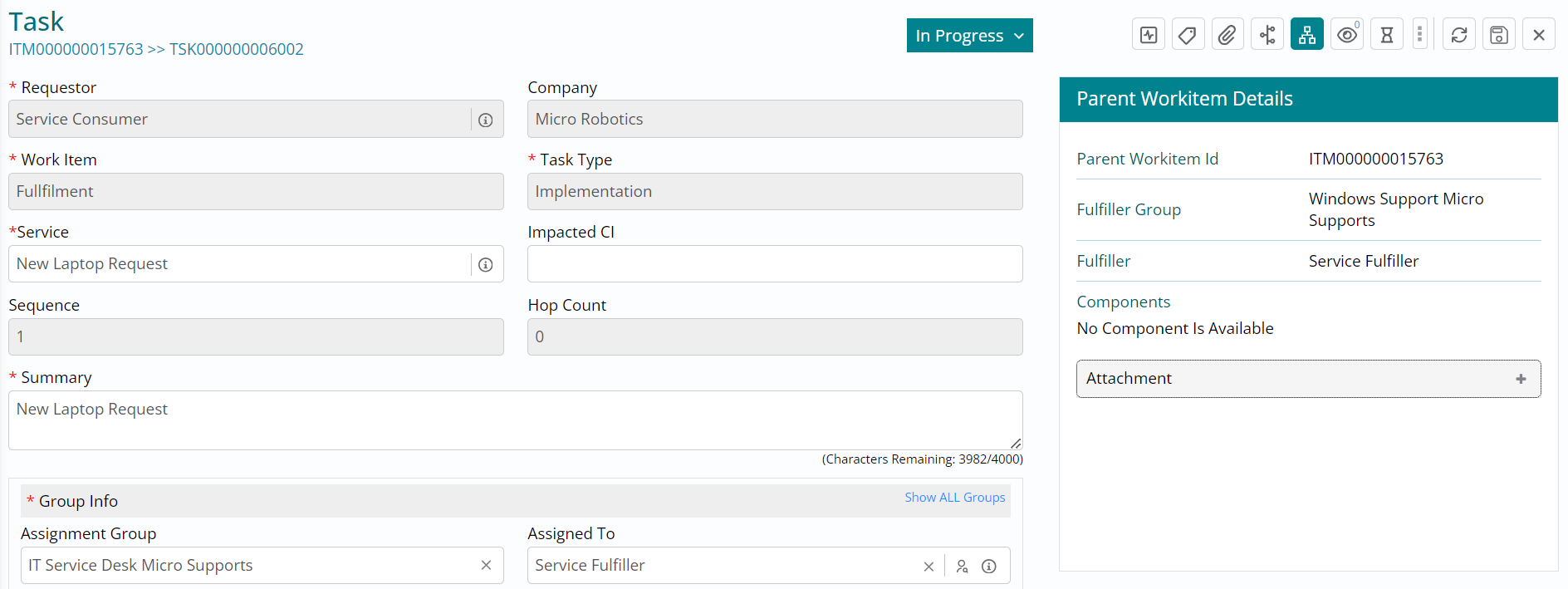The width and height of the screenshot is (1568, 589).
Task: Expand the Attachment section with plus
Action: point(1521,379)
